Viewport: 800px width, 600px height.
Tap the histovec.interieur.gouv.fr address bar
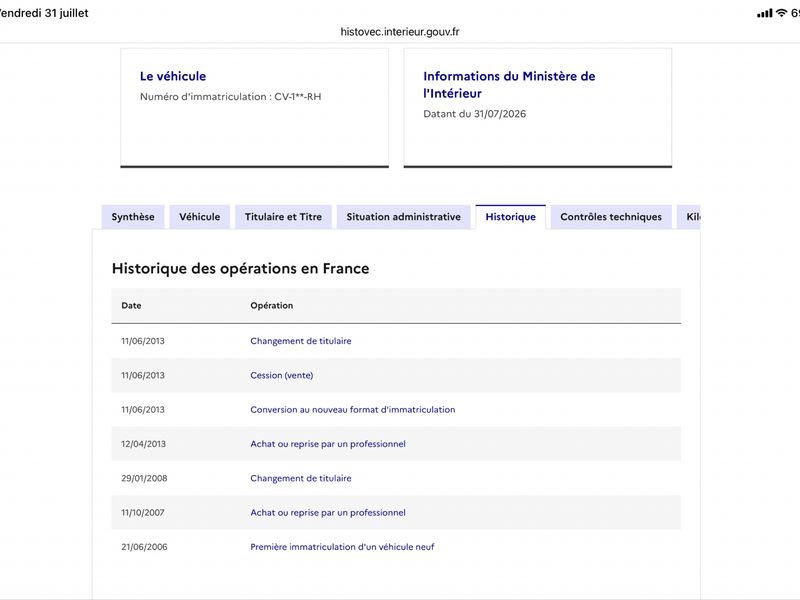pos(400,32)
